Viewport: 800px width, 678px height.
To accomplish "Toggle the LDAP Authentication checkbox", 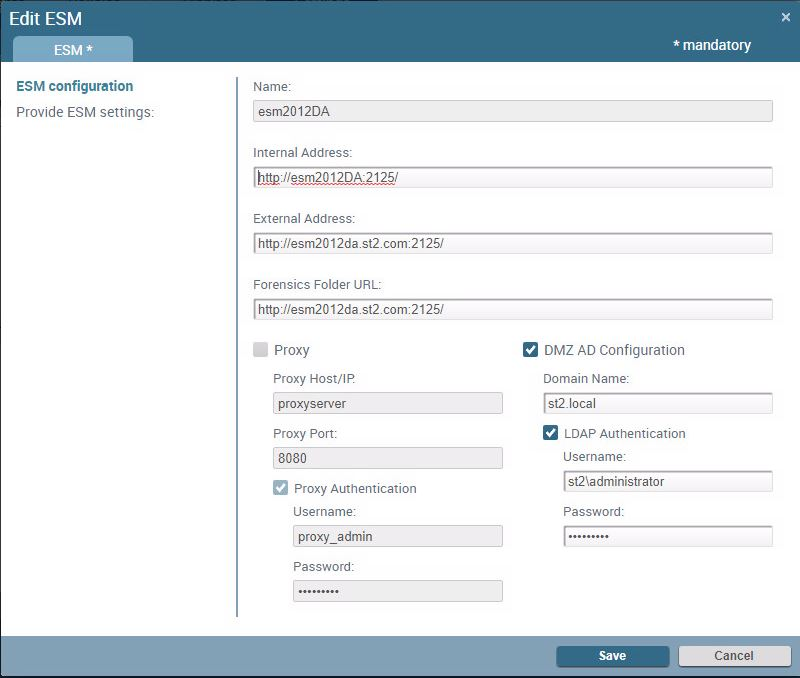I will tap(550, 433).
